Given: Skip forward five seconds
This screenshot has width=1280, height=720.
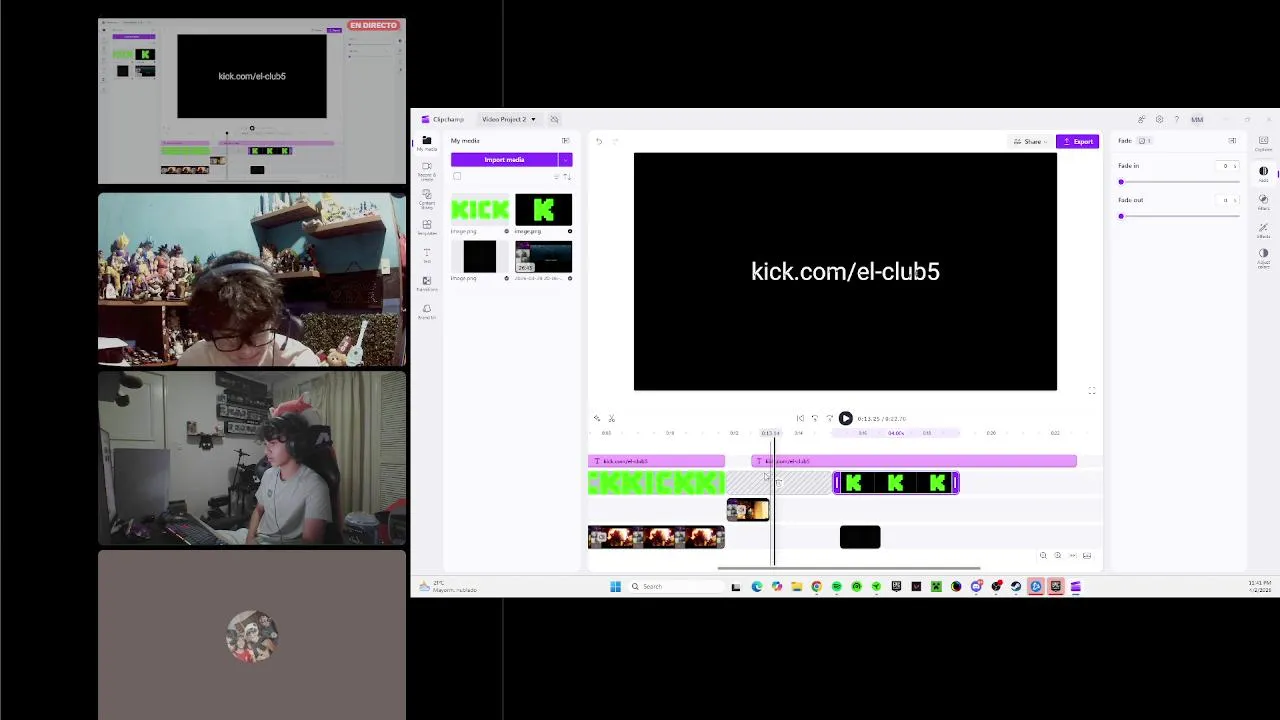Looking at the screenshot, I should [829, 419].
